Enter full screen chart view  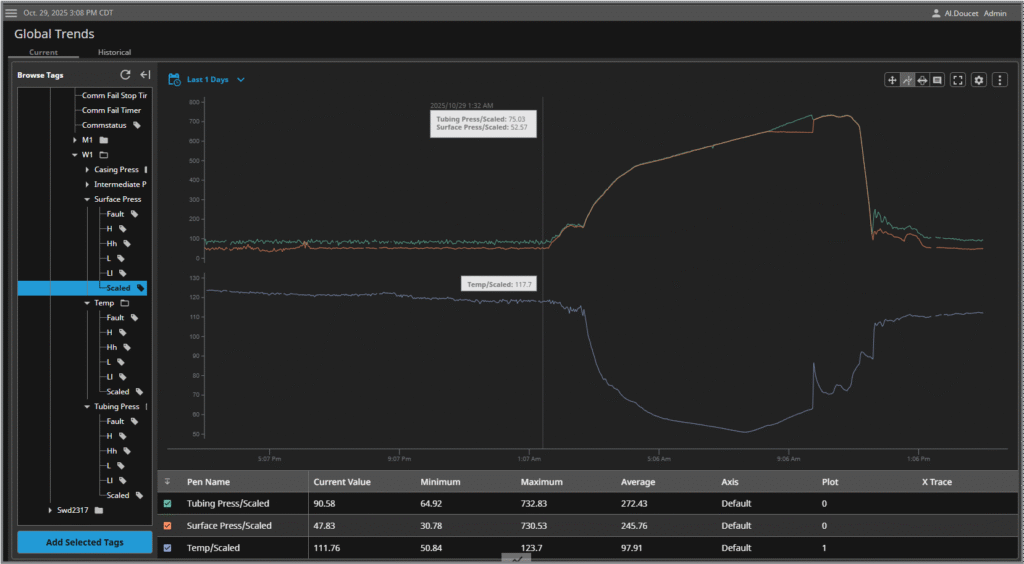[x=958, y=80]
